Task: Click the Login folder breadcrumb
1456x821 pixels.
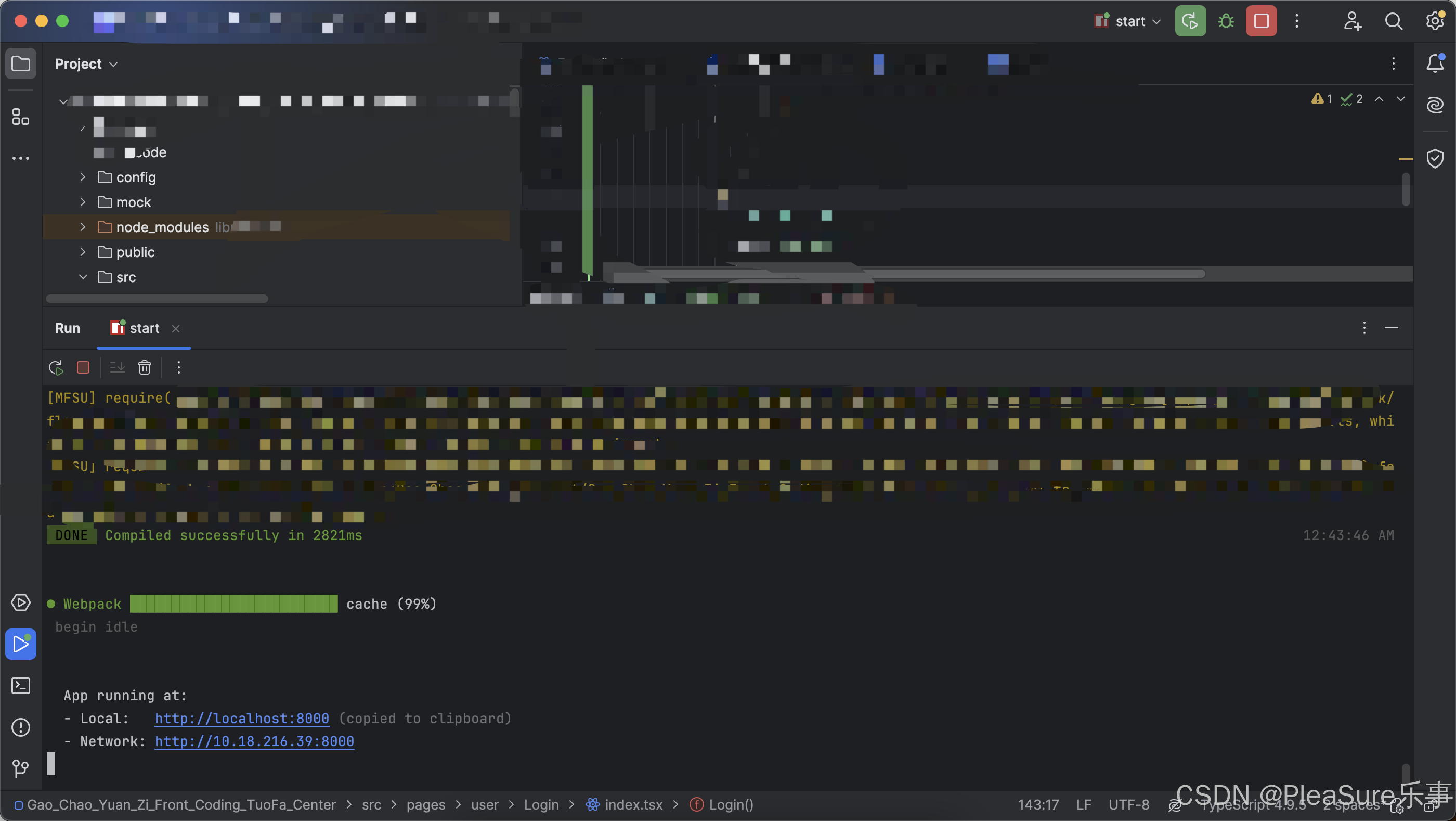Action: (541, 804)
